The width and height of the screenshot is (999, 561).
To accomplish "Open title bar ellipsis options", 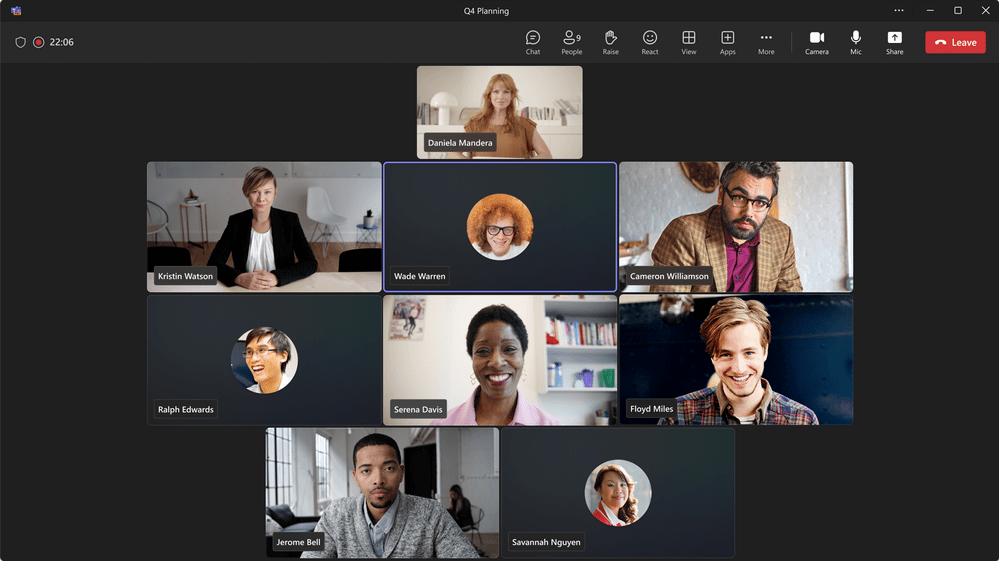I will pyautogui.click(x=898, y=11).
